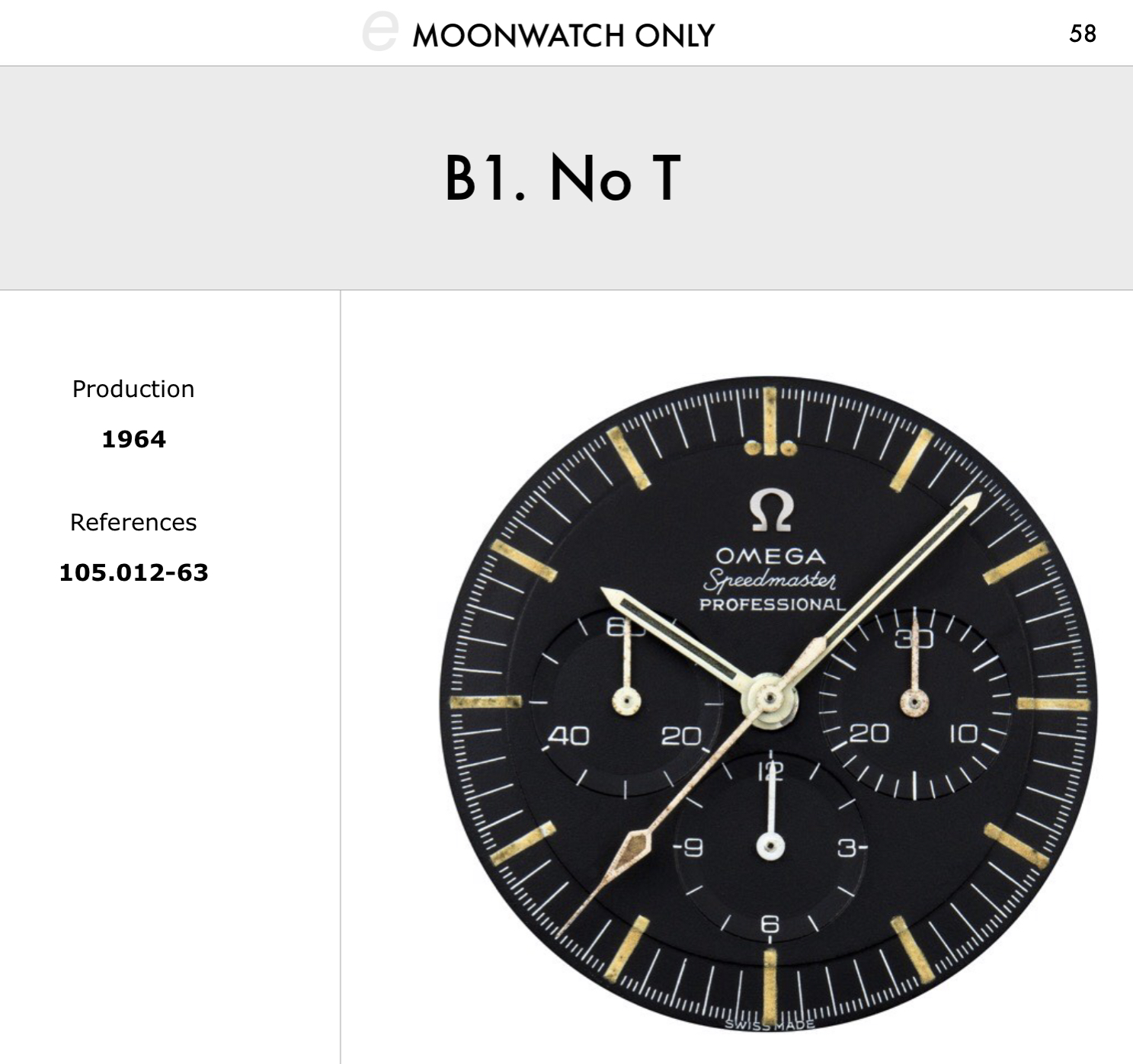Select the production year 1964
This screenshot has height=1064, width=1133.
(x=133, y=439)
